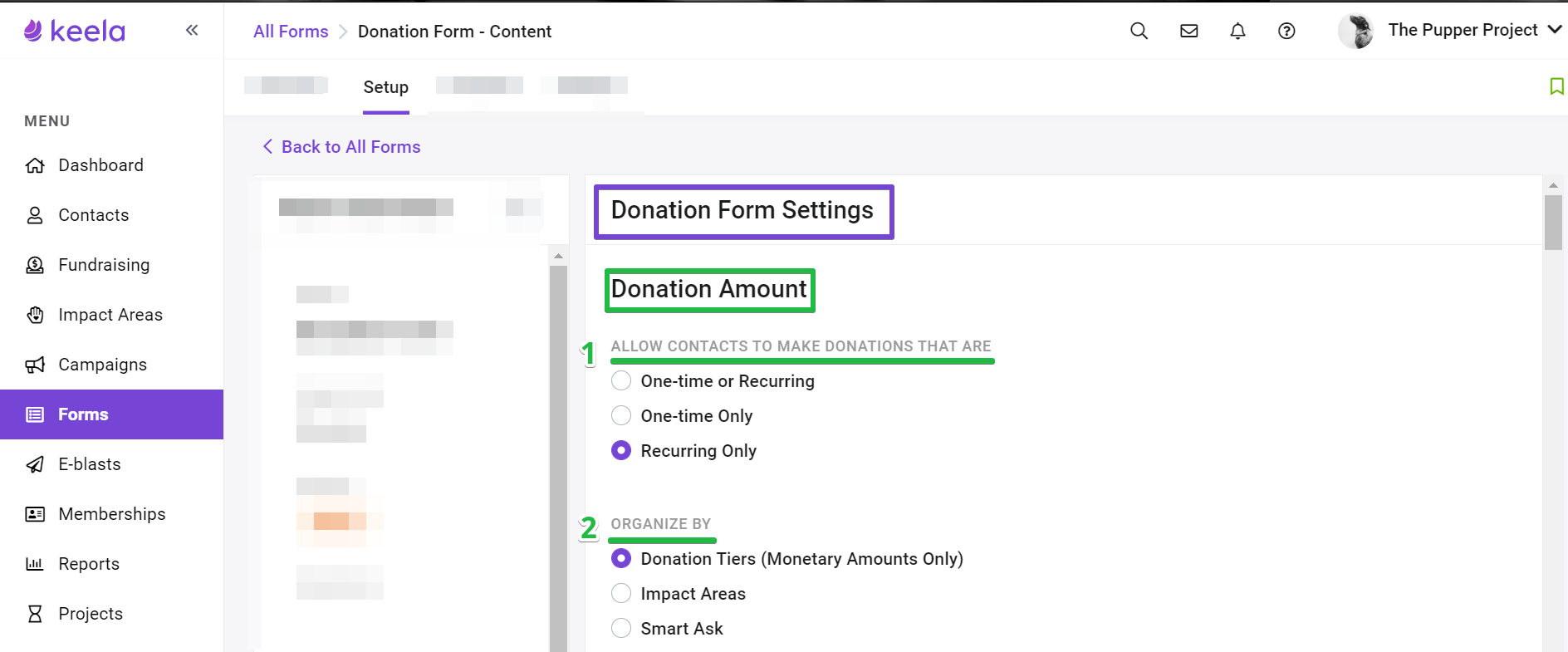The width and height of the screenshot is (1568, 652).
Task: Open Impact Areas menu item
Action: (111, 315)
